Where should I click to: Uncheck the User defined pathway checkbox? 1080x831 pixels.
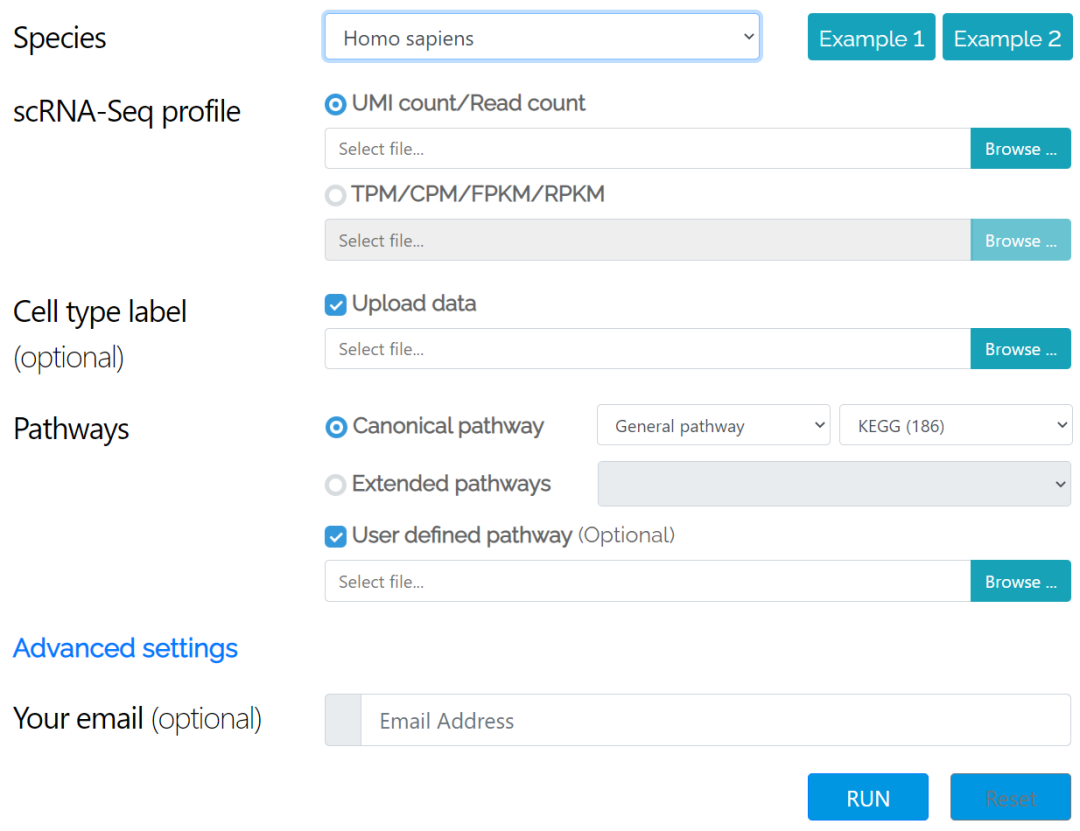point(336,537)
